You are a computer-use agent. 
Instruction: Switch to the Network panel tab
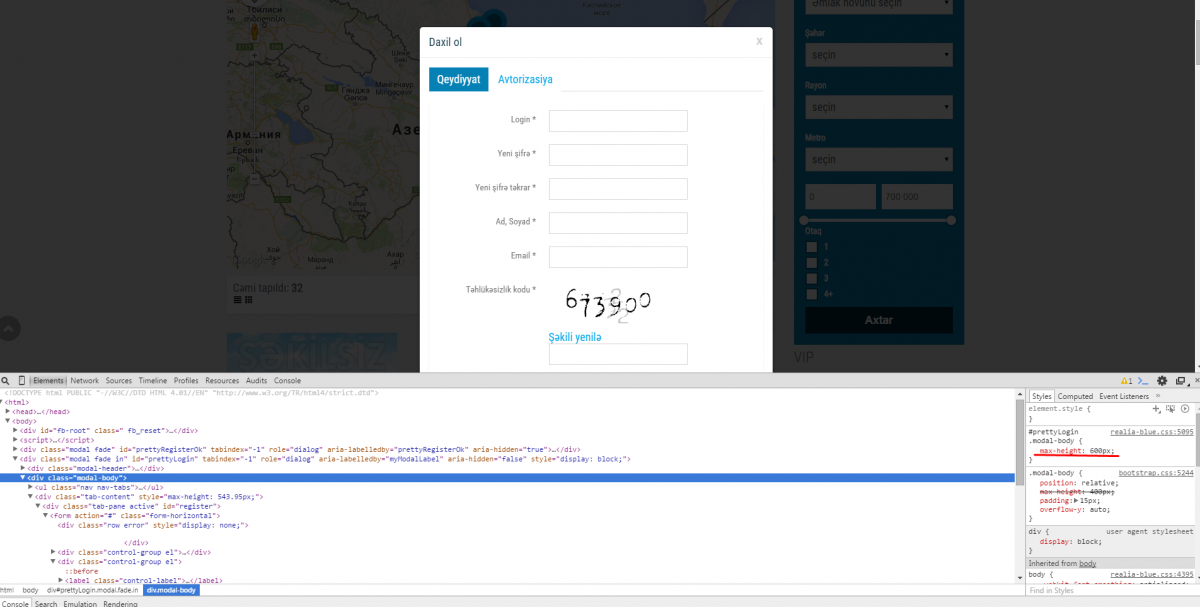[84, 381]
